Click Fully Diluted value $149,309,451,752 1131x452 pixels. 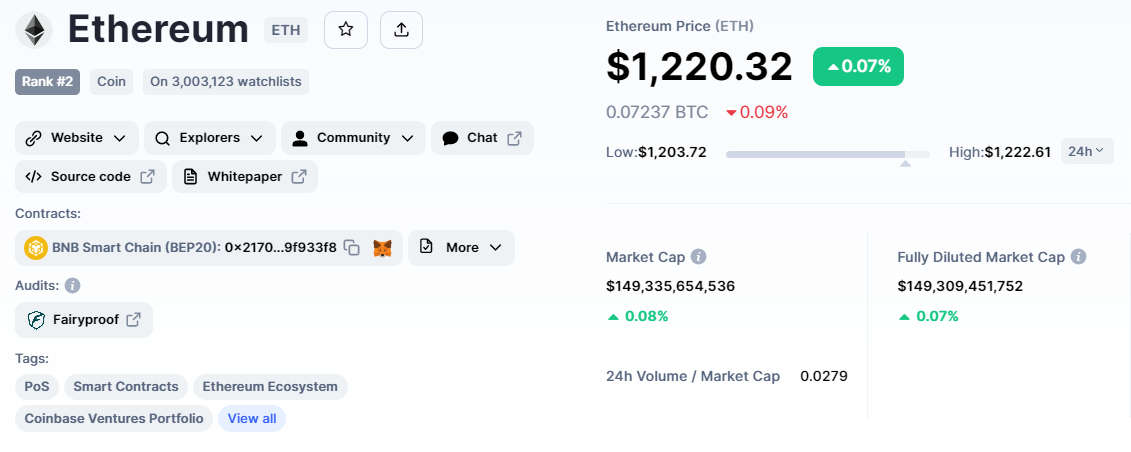pos(960,286)
